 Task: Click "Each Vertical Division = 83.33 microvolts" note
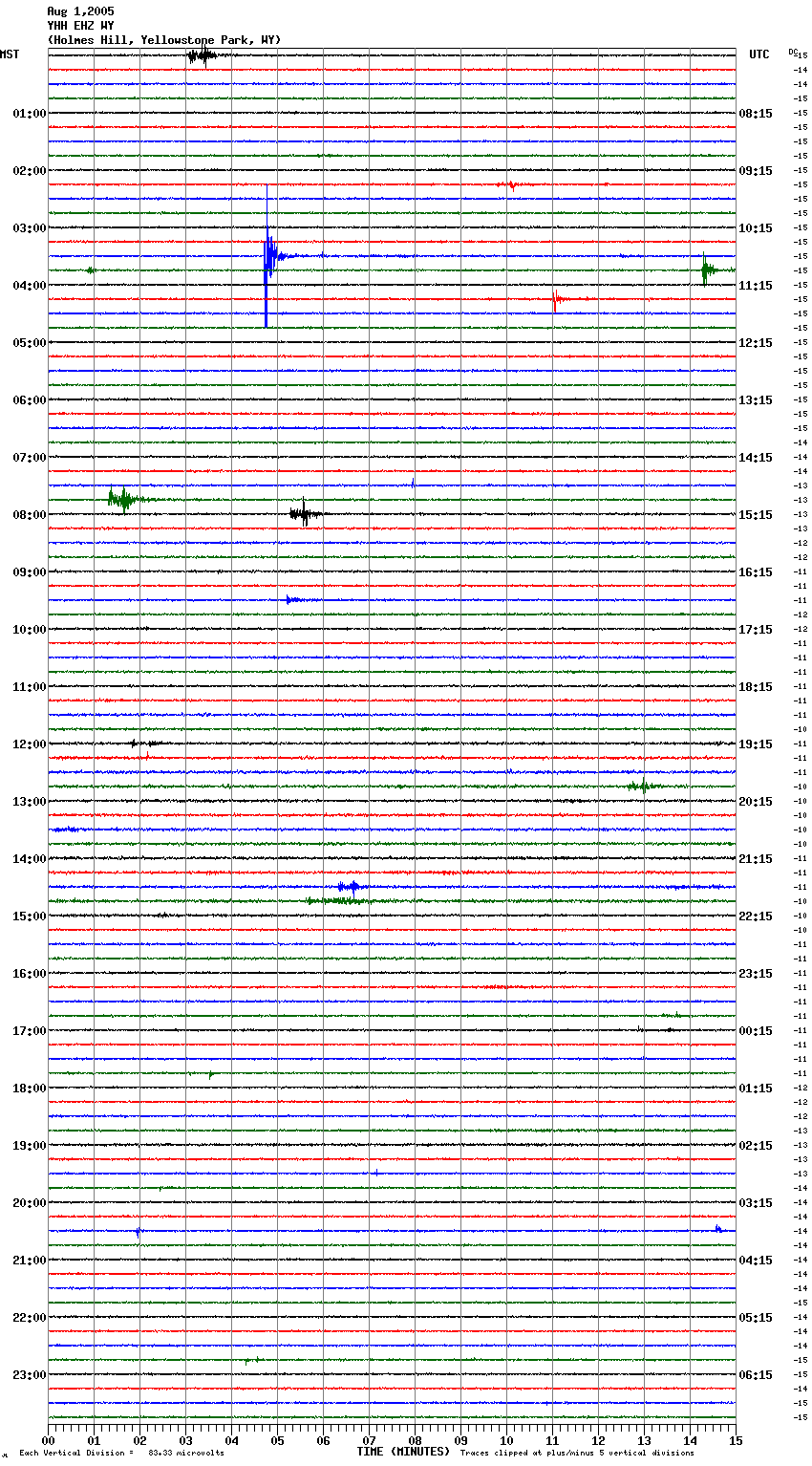tap(121, 1453)
